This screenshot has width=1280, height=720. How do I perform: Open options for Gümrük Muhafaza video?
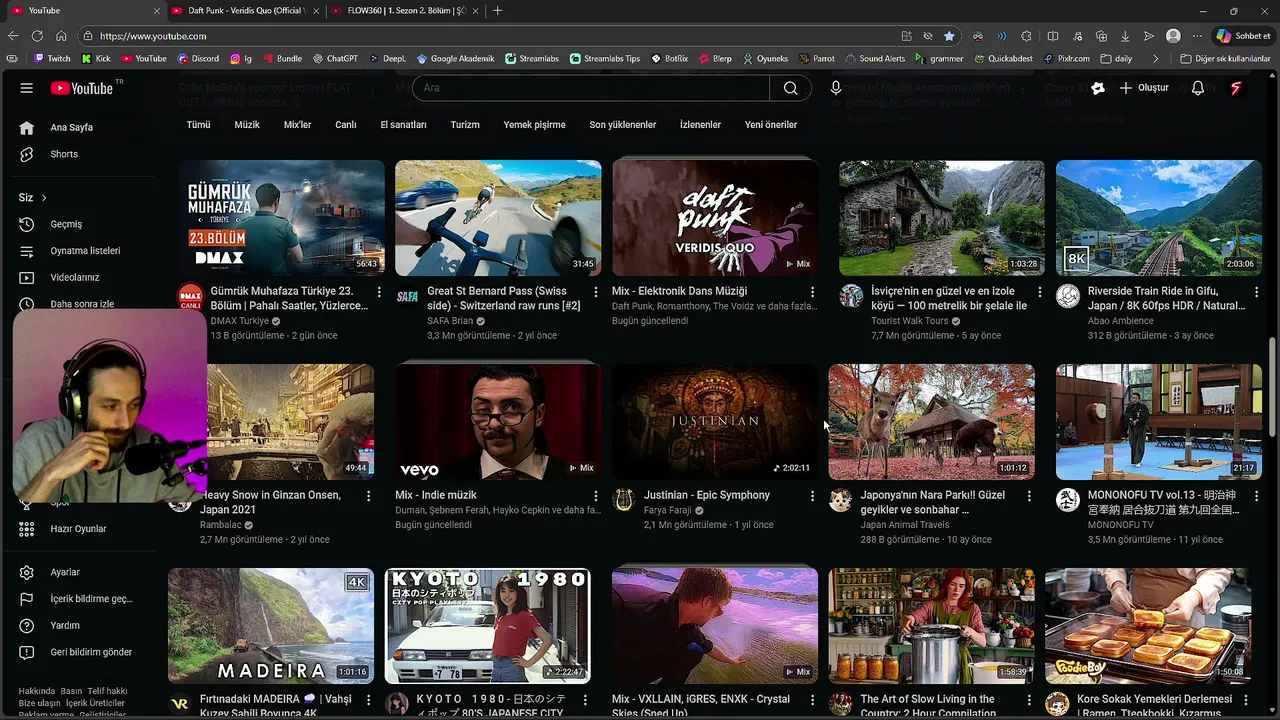coord(379,292)
